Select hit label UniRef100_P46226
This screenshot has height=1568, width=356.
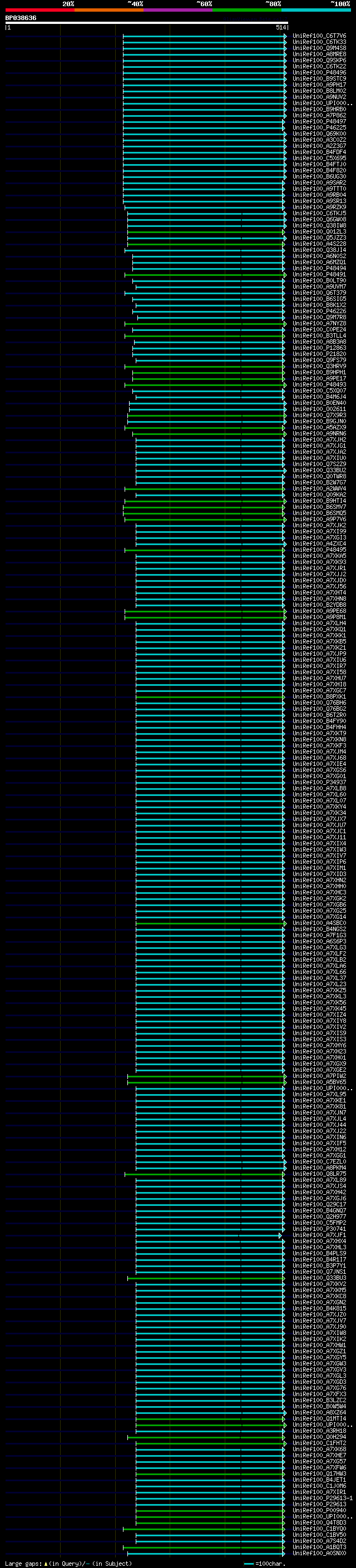click(x=319, y=311)
